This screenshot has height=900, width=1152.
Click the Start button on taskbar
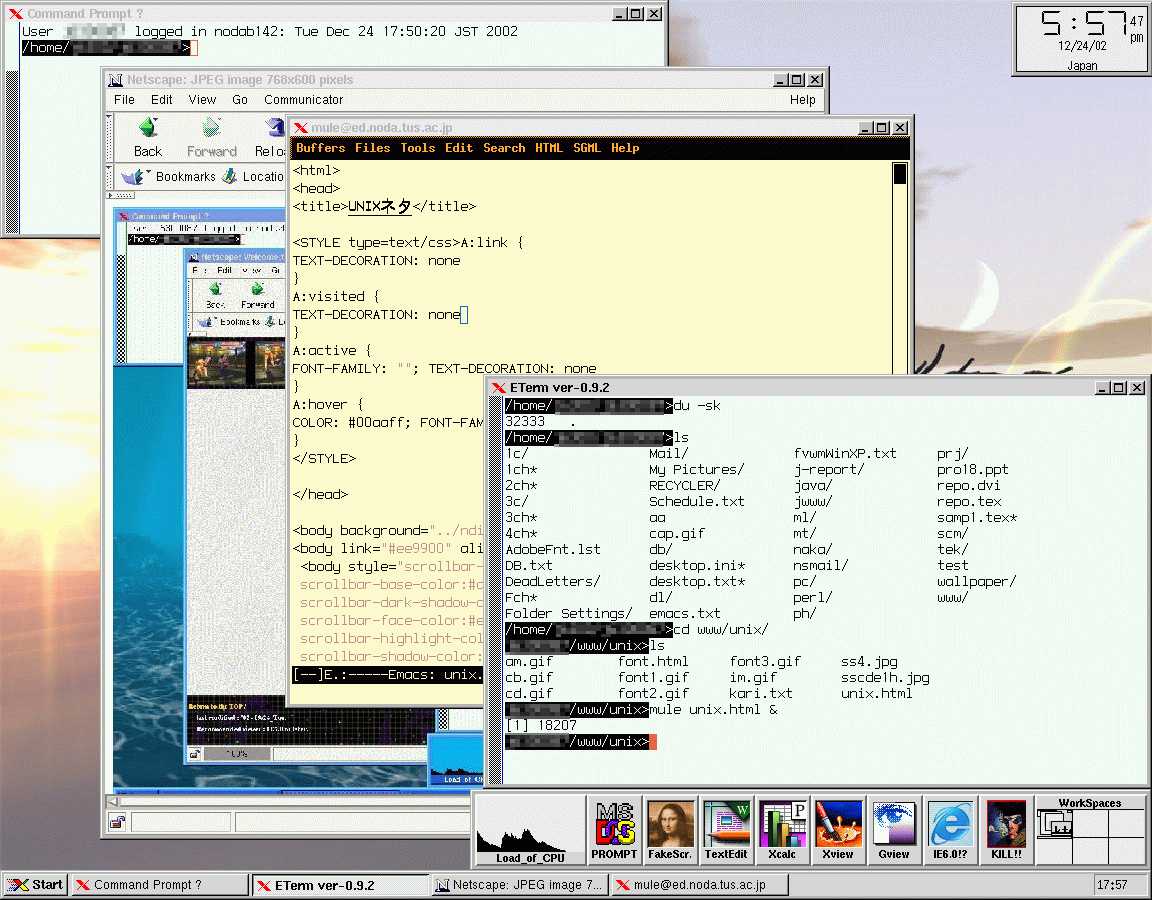tap(36, 885)
